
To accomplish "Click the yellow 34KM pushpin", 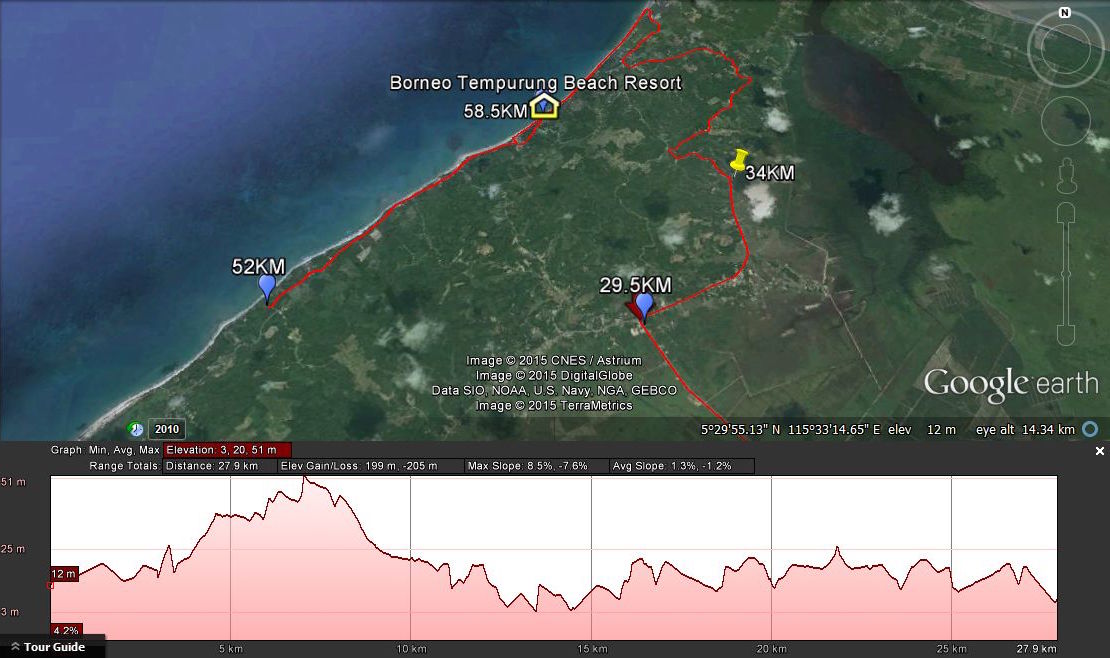I will pos(739,162).
